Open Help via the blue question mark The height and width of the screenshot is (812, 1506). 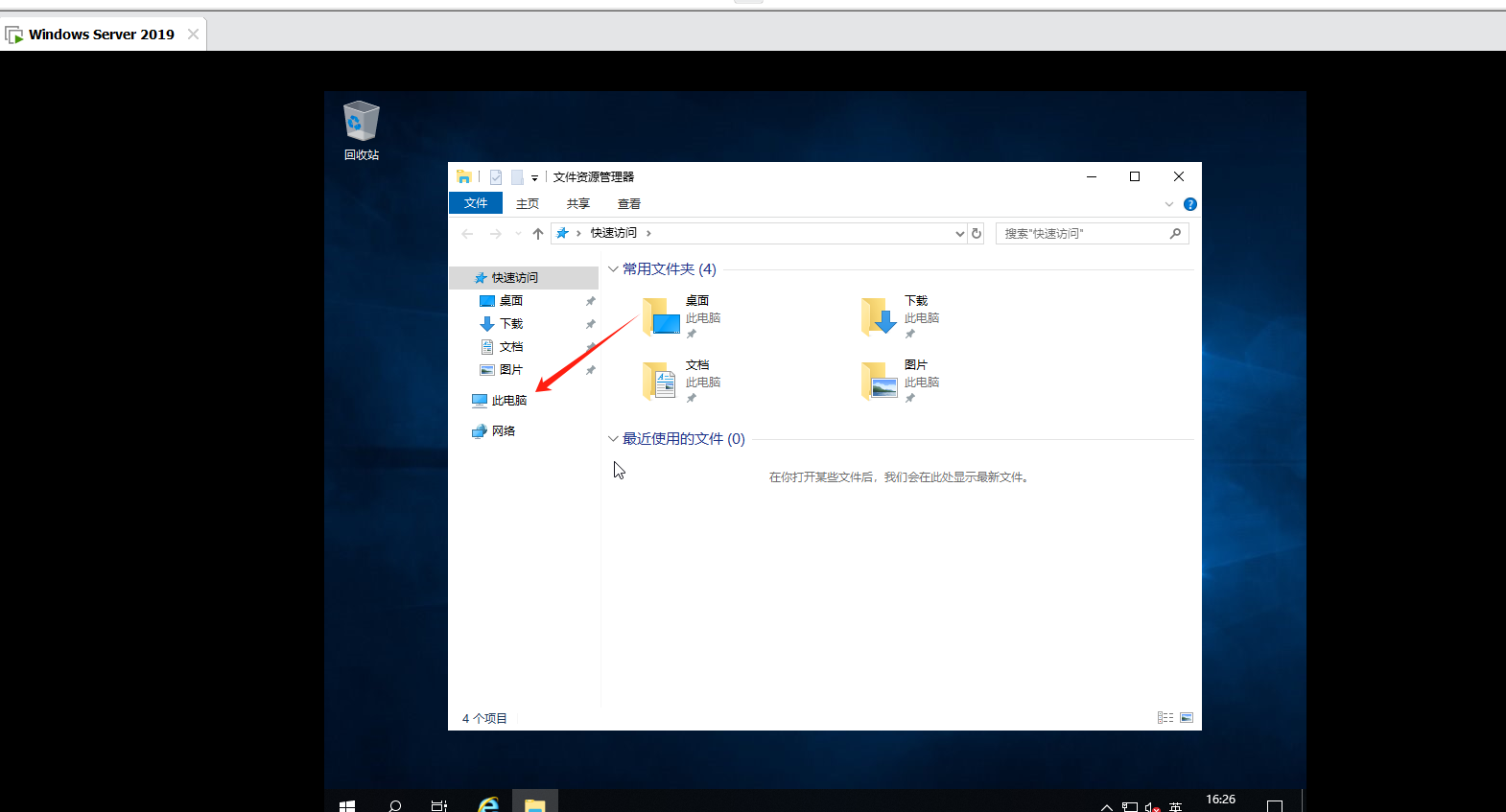coord(1190,204)
